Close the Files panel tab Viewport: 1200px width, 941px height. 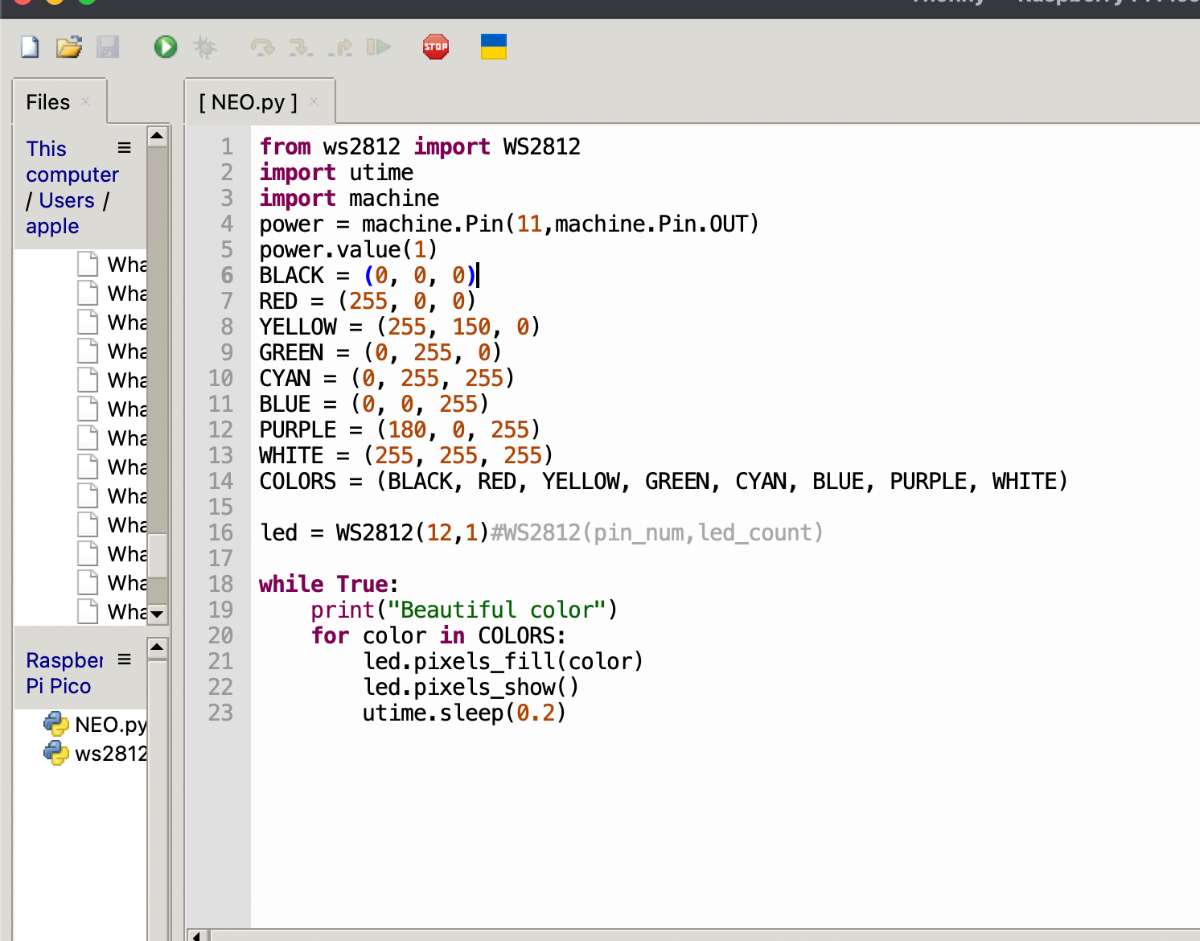85,101
